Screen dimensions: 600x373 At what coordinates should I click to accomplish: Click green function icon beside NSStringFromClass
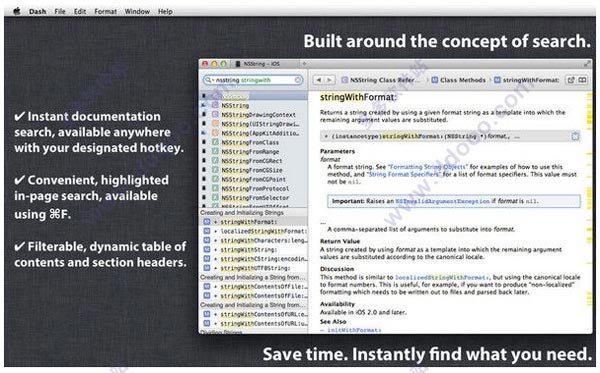215,142
